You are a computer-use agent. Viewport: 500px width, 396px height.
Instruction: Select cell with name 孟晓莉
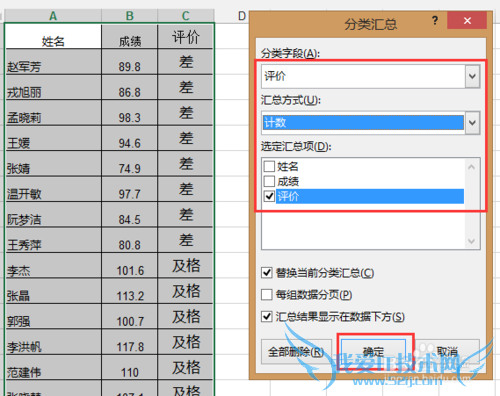pos(53,113)
